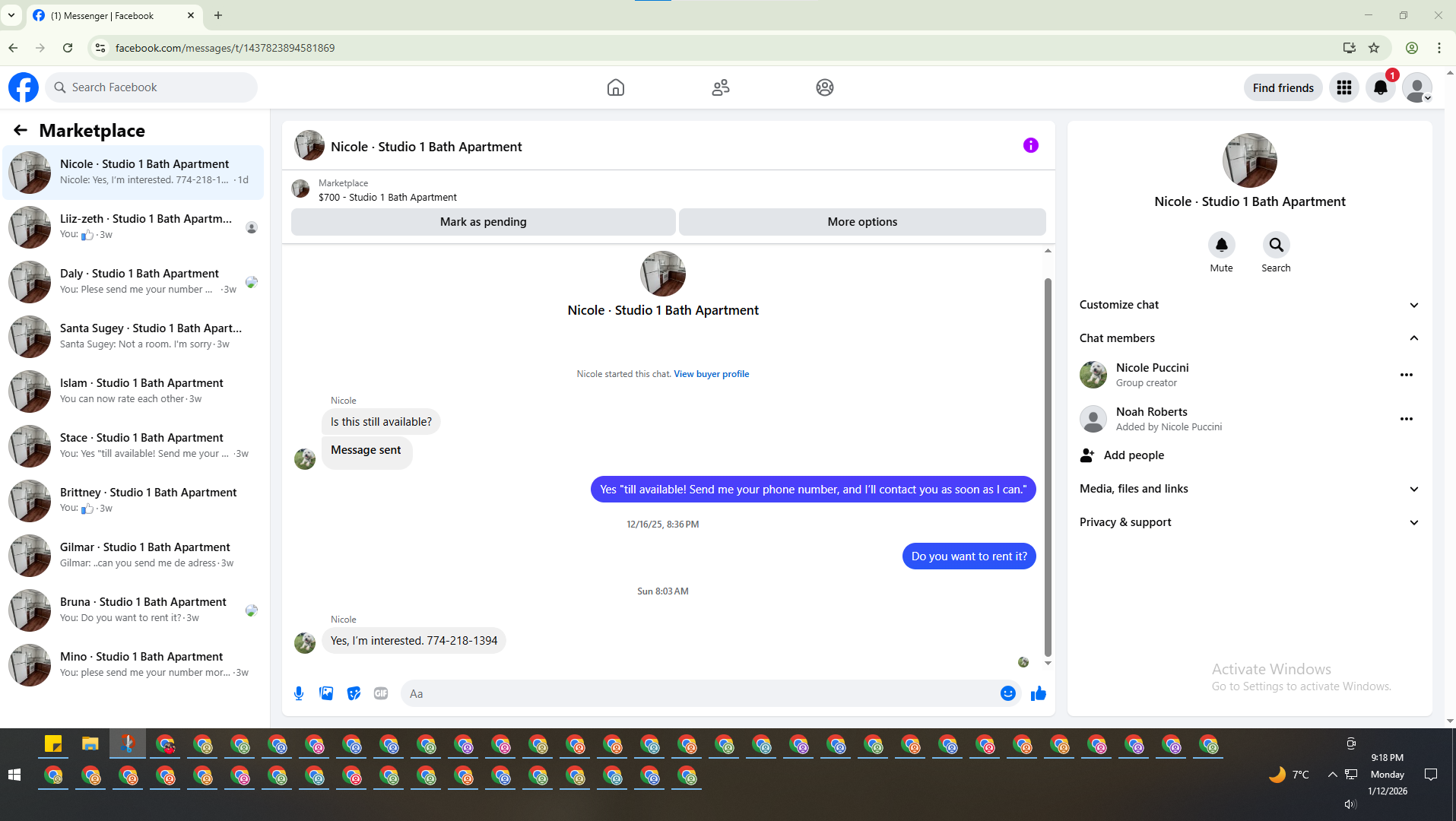The image size is (1456, 821).
Task: Click Mark as pending button
Action: [x=484, y=222]
